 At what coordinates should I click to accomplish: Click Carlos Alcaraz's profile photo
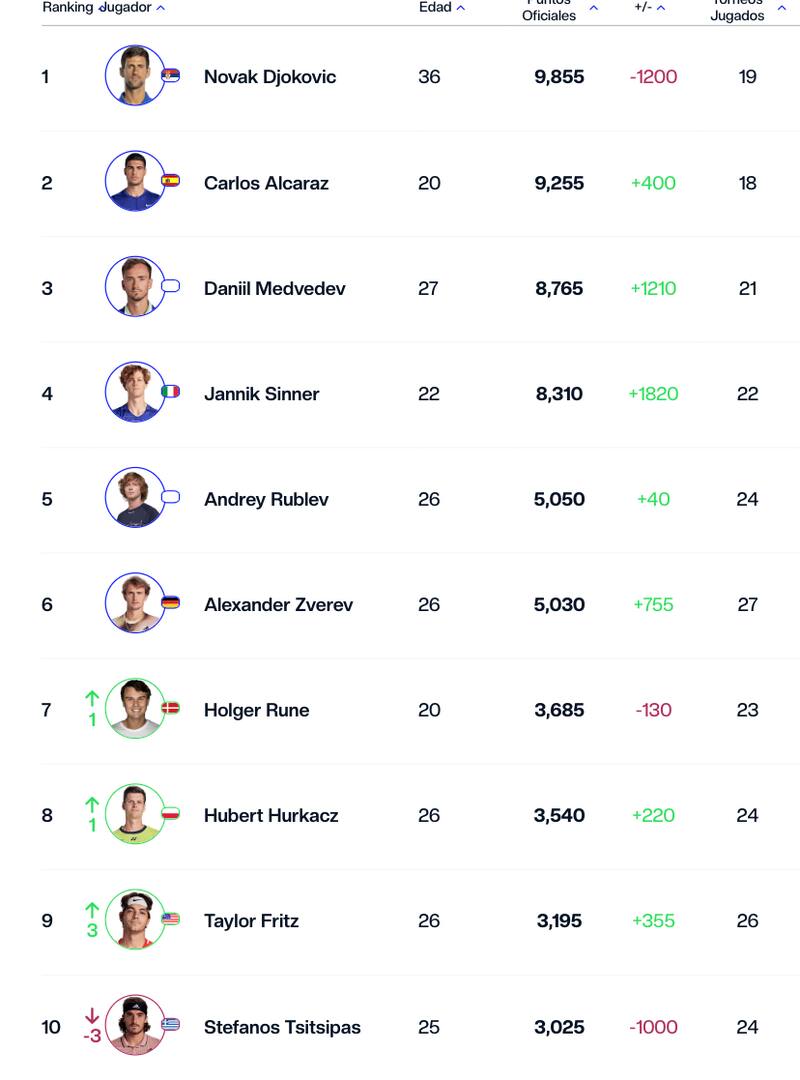pyautogui.click(x=134, y=180)
